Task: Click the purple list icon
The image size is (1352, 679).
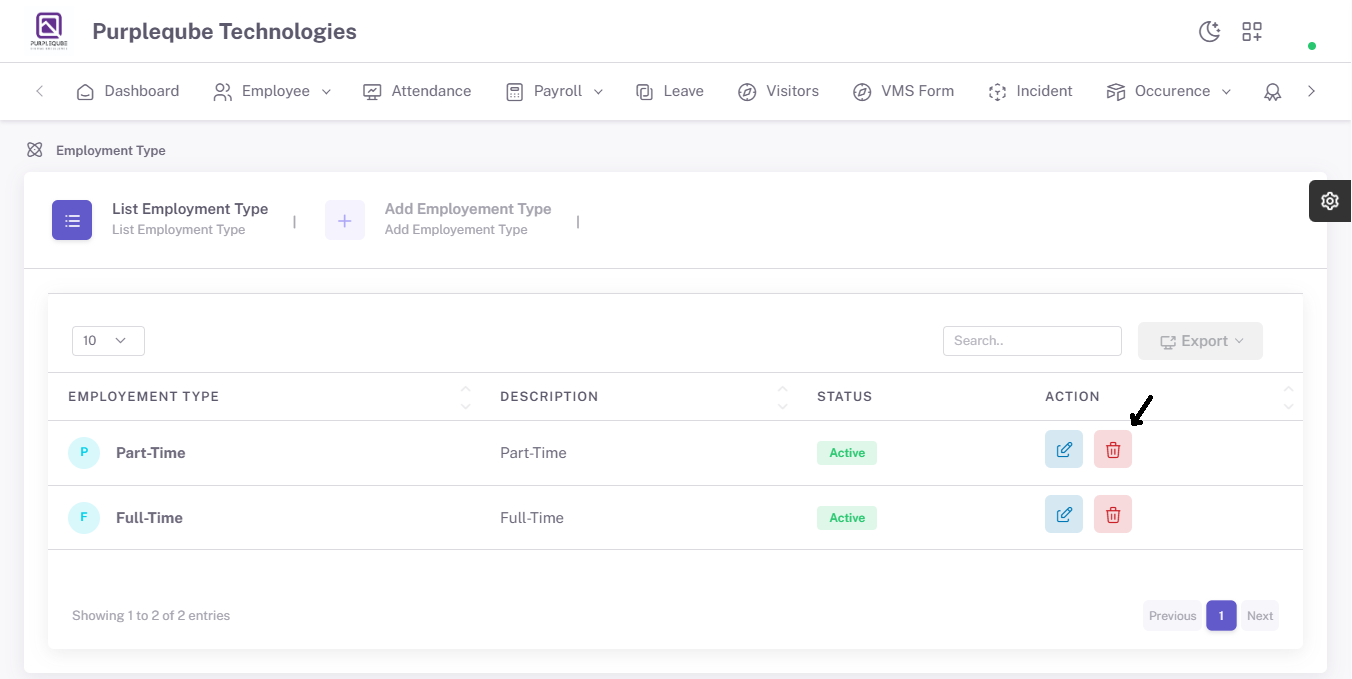Action: [72, 220]
